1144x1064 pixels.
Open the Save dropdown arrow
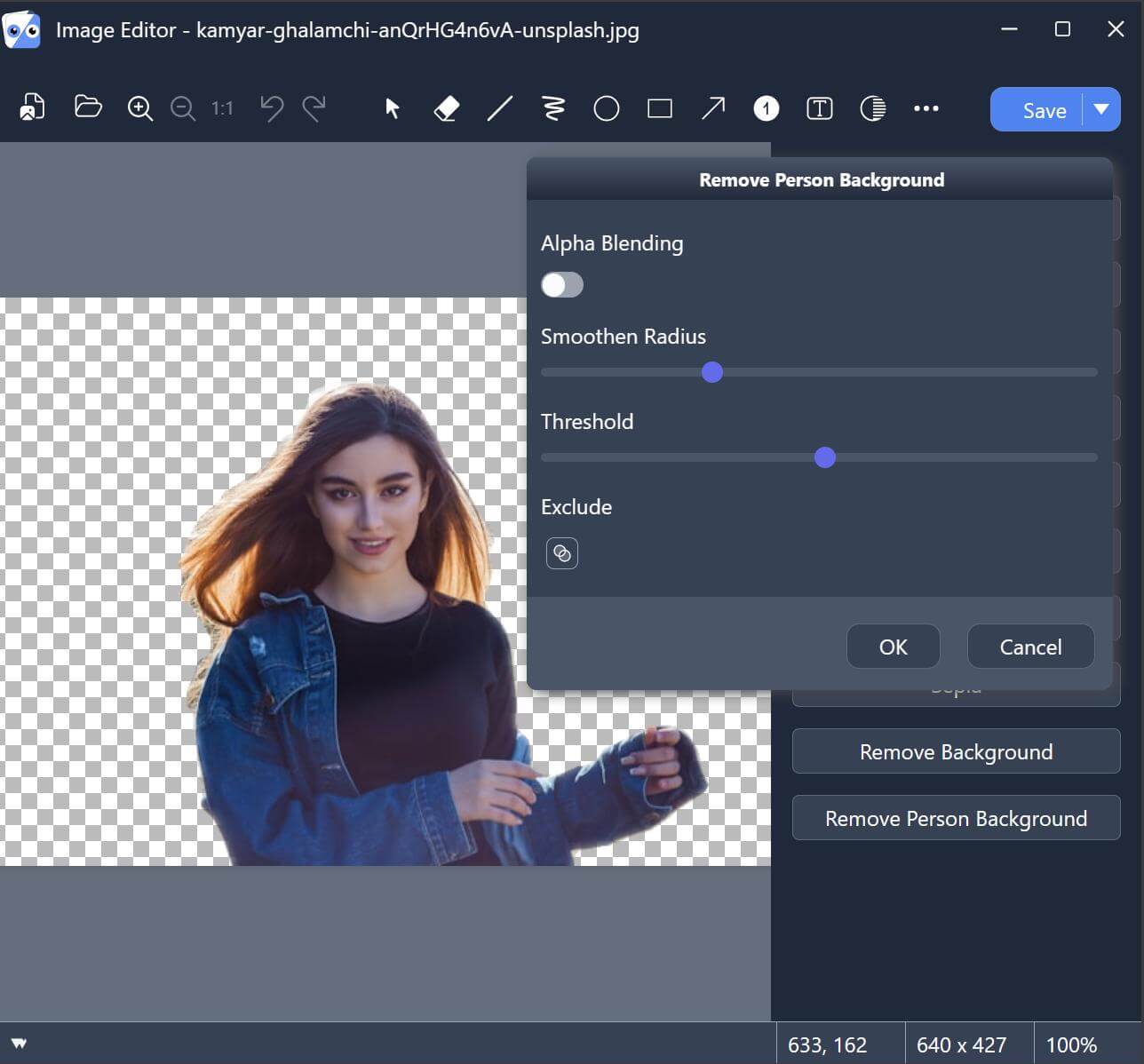coord(1101,109)
